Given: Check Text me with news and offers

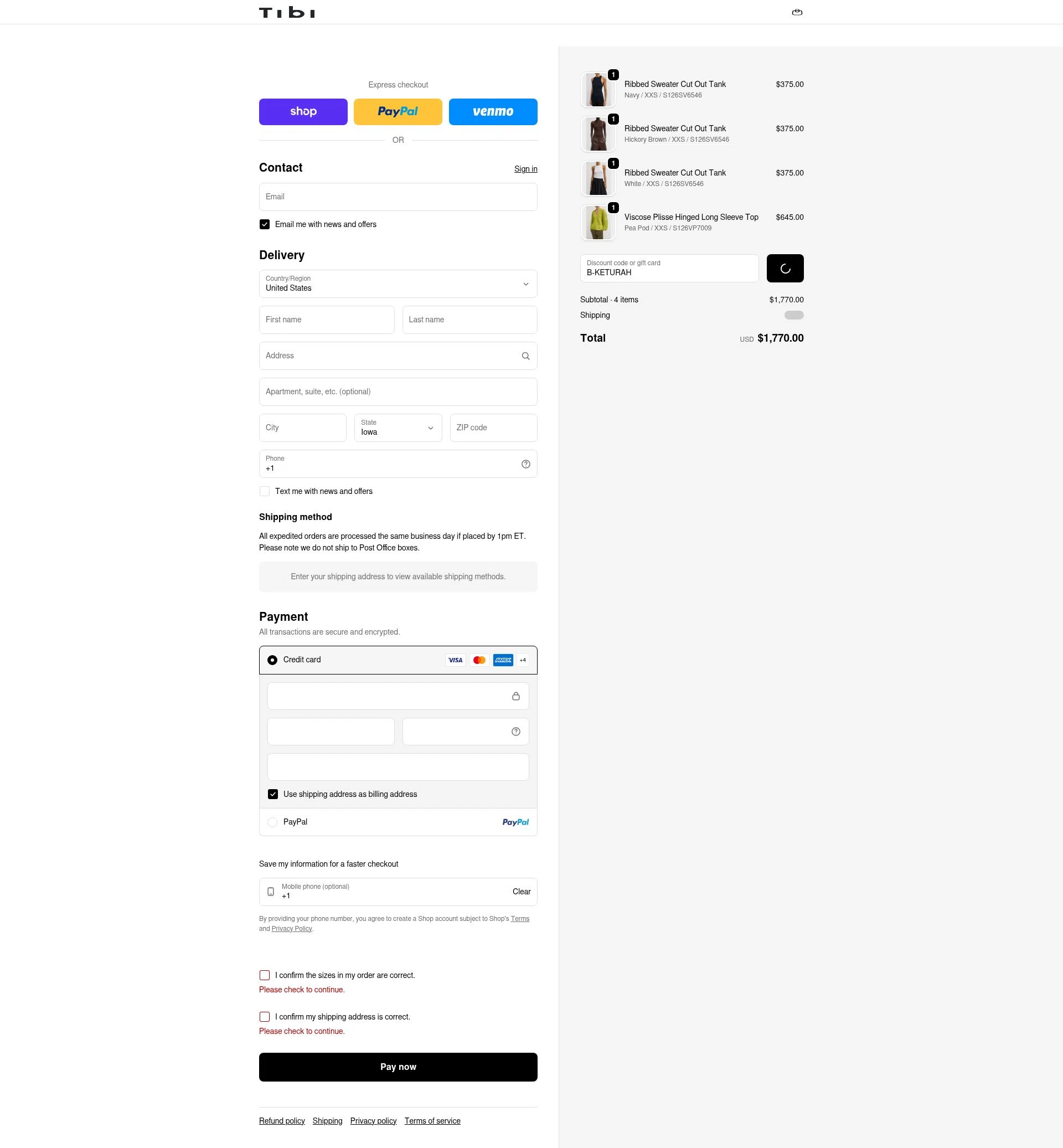Looking at the screenshot, I should 264,491.
